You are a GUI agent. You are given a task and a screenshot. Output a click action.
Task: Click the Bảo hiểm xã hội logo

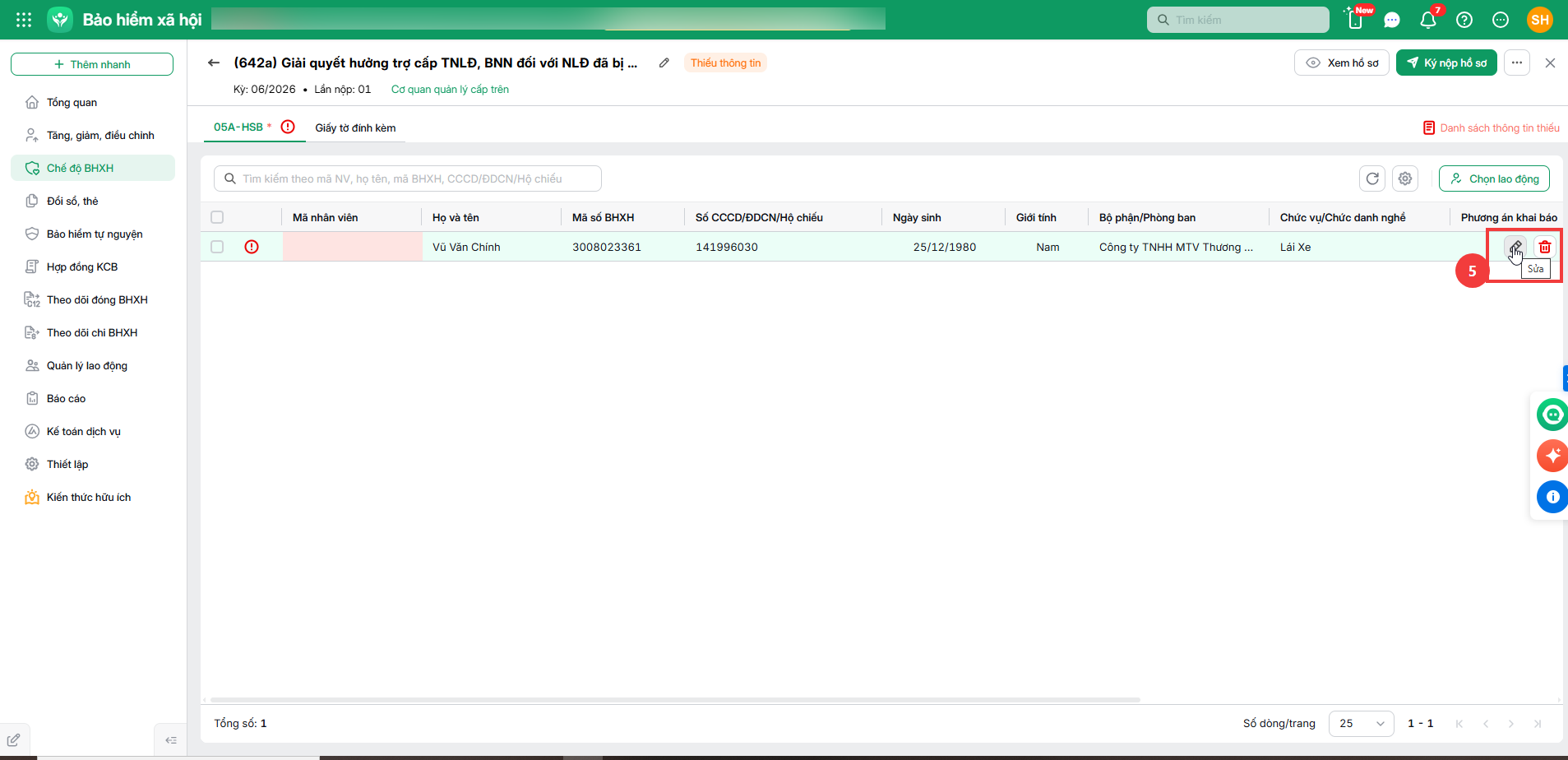tap(60, 20)
